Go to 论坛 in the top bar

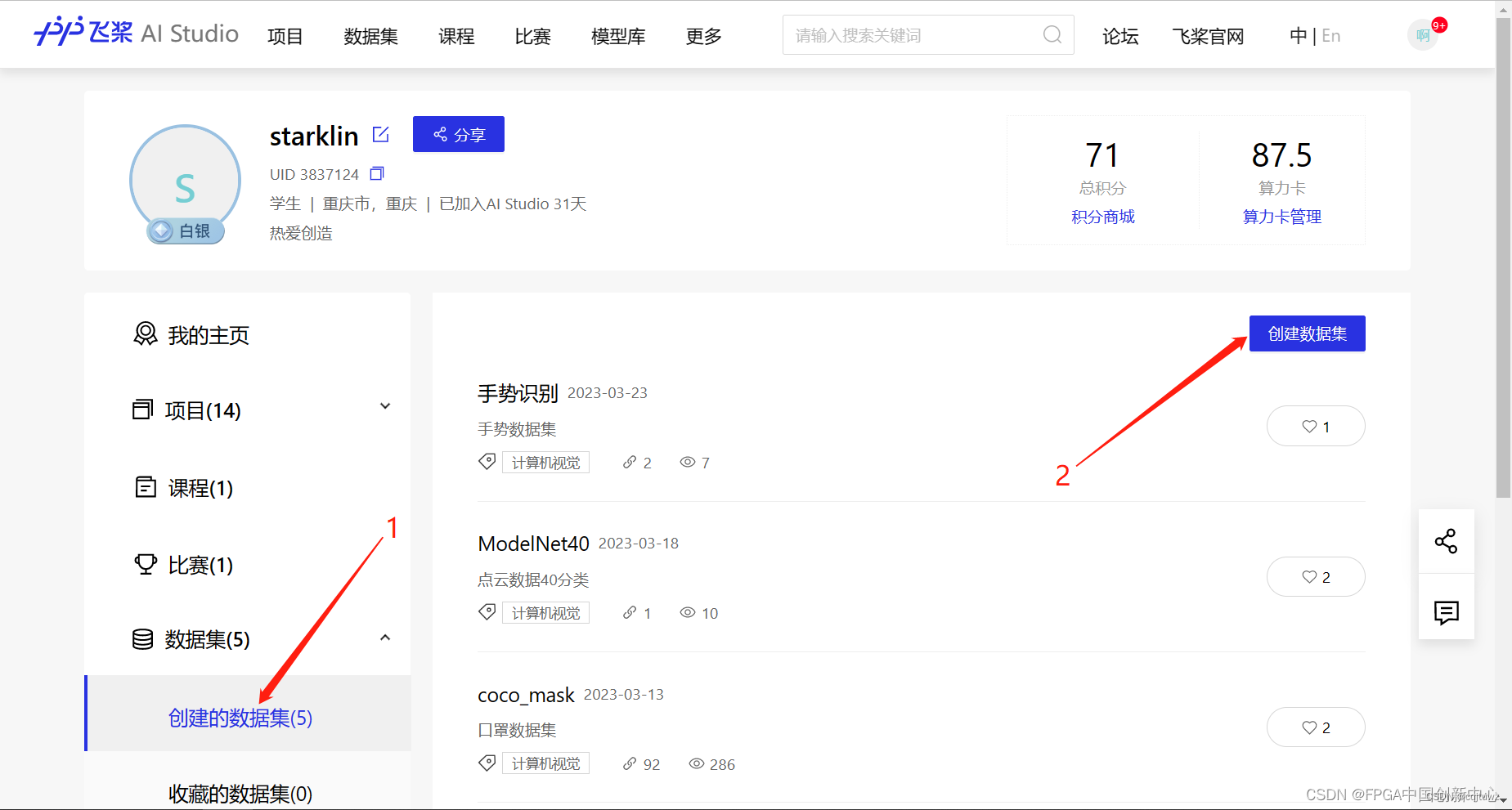click(x=1120, y=37)
